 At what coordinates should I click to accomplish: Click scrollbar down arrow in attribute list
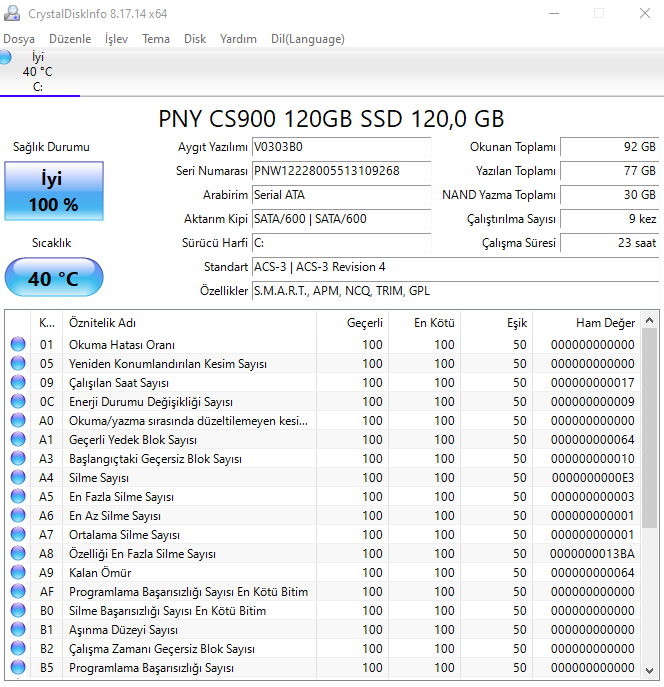pyautogui.click(x=650, y=670)
